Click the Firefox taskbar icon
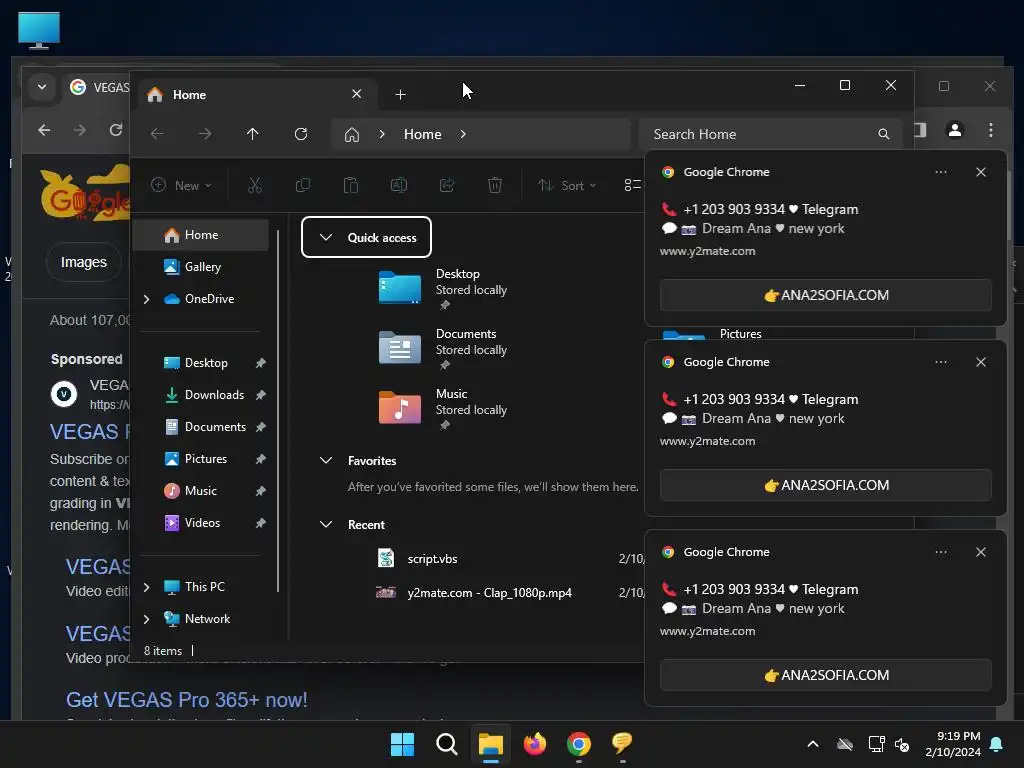This screenshot has width=1024, height=768. pyautogui.click(x=535, y=744)
